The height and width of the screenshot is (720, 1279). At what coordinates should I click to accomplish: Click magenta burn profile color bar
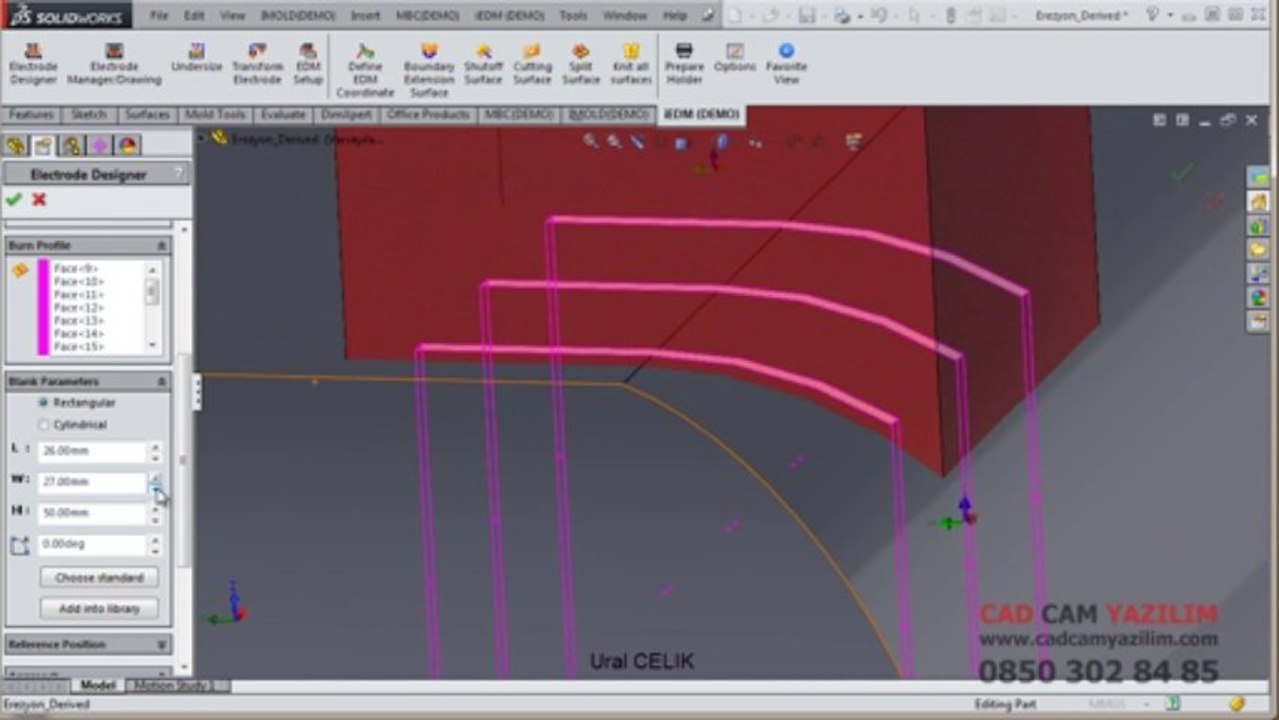(43, 307)
